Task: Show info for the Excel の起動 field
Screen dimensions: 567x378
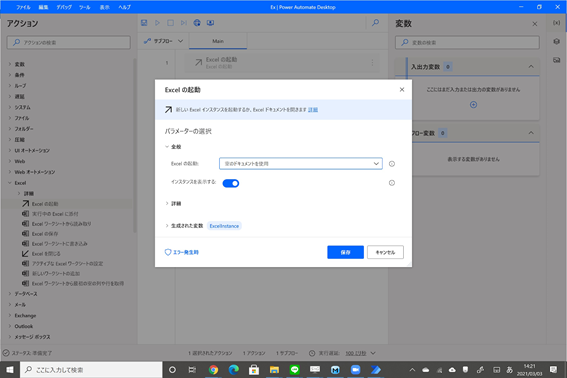Action: [392, 164]
